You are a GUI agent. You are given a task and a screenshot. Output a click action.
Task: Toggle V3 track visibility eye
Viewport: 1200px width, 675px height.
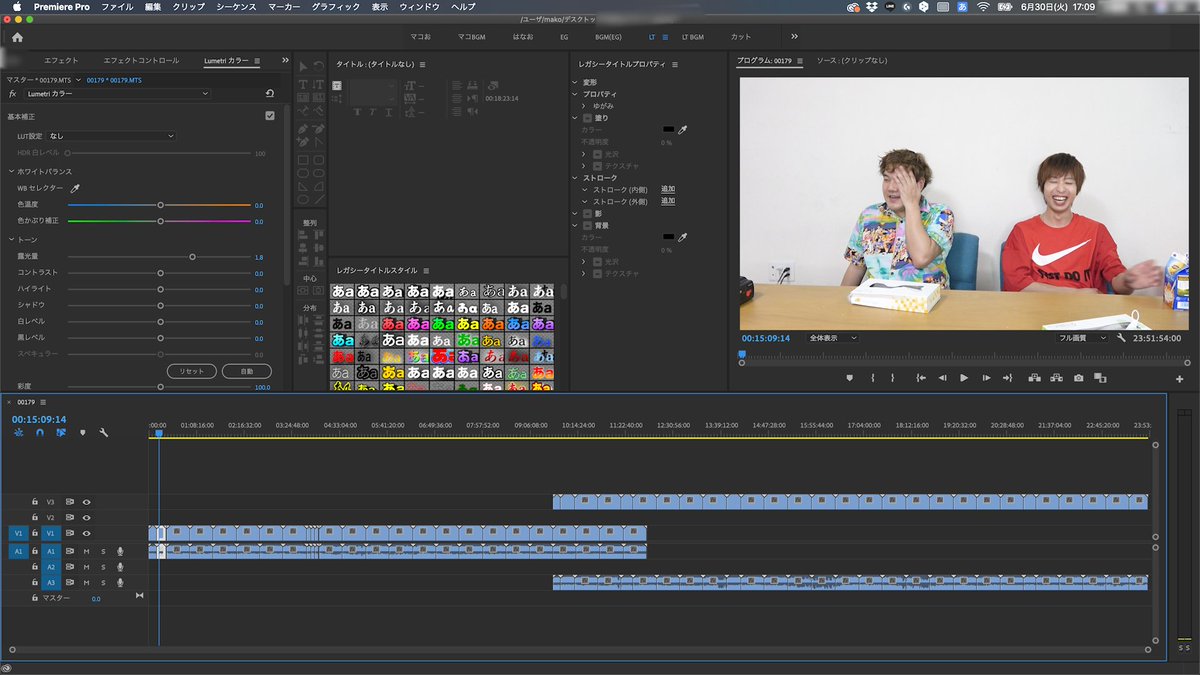click(x=87, y=502)
